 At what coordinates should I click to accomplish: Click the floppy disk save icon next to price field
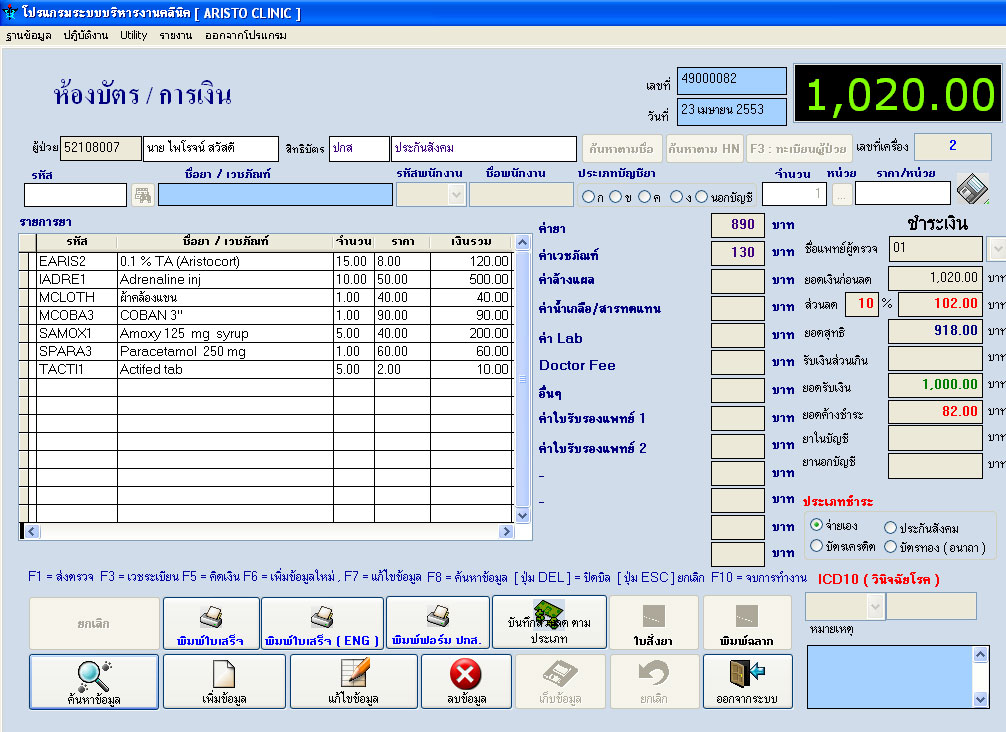(971, 189)
